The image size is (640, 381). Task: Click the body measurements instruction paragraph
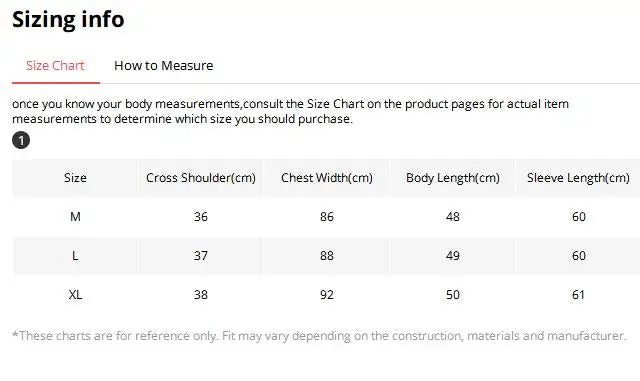click(290, 111)
